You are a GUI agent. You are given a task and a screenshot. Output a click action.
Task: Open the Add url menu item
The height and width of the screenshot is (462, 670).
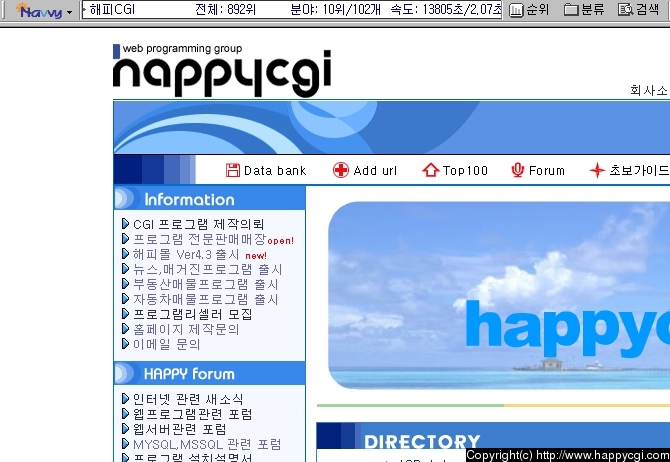click(375, 171)
